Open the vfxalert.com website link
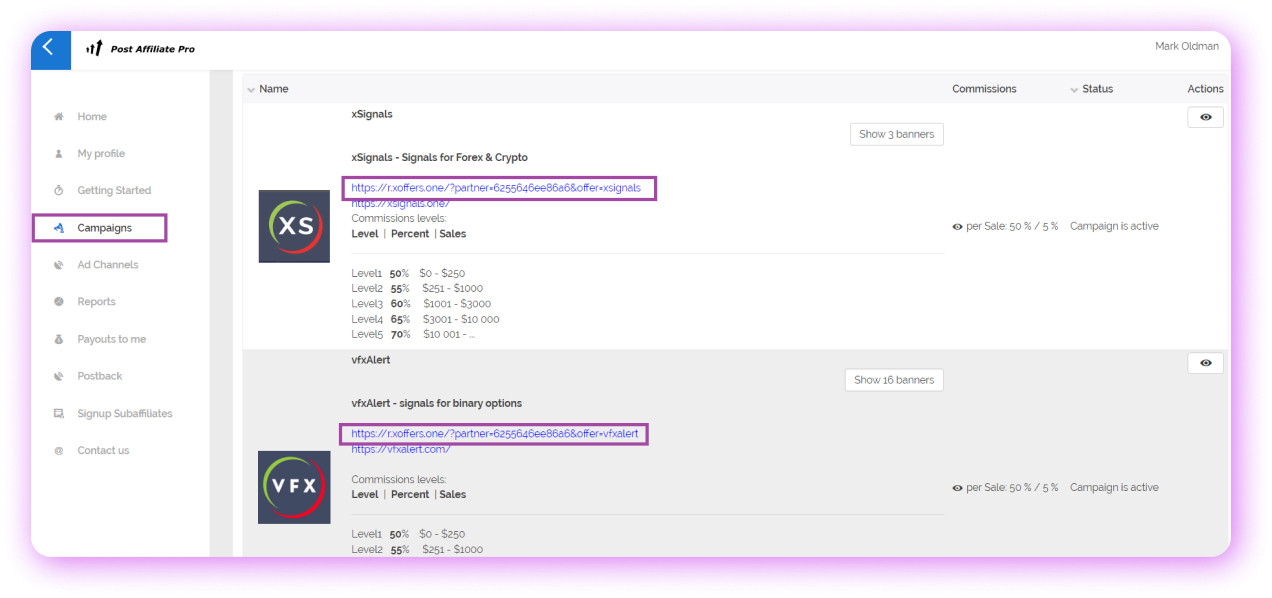Screen dimensions: 1272x598 tap(401, 450)
